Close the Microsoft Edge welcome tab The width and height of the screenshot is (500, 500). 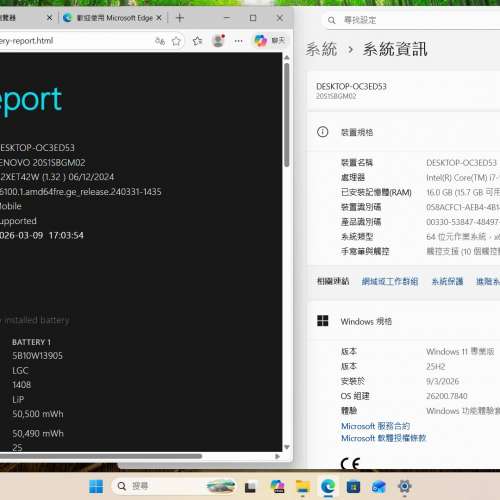[x=159, y=18]
